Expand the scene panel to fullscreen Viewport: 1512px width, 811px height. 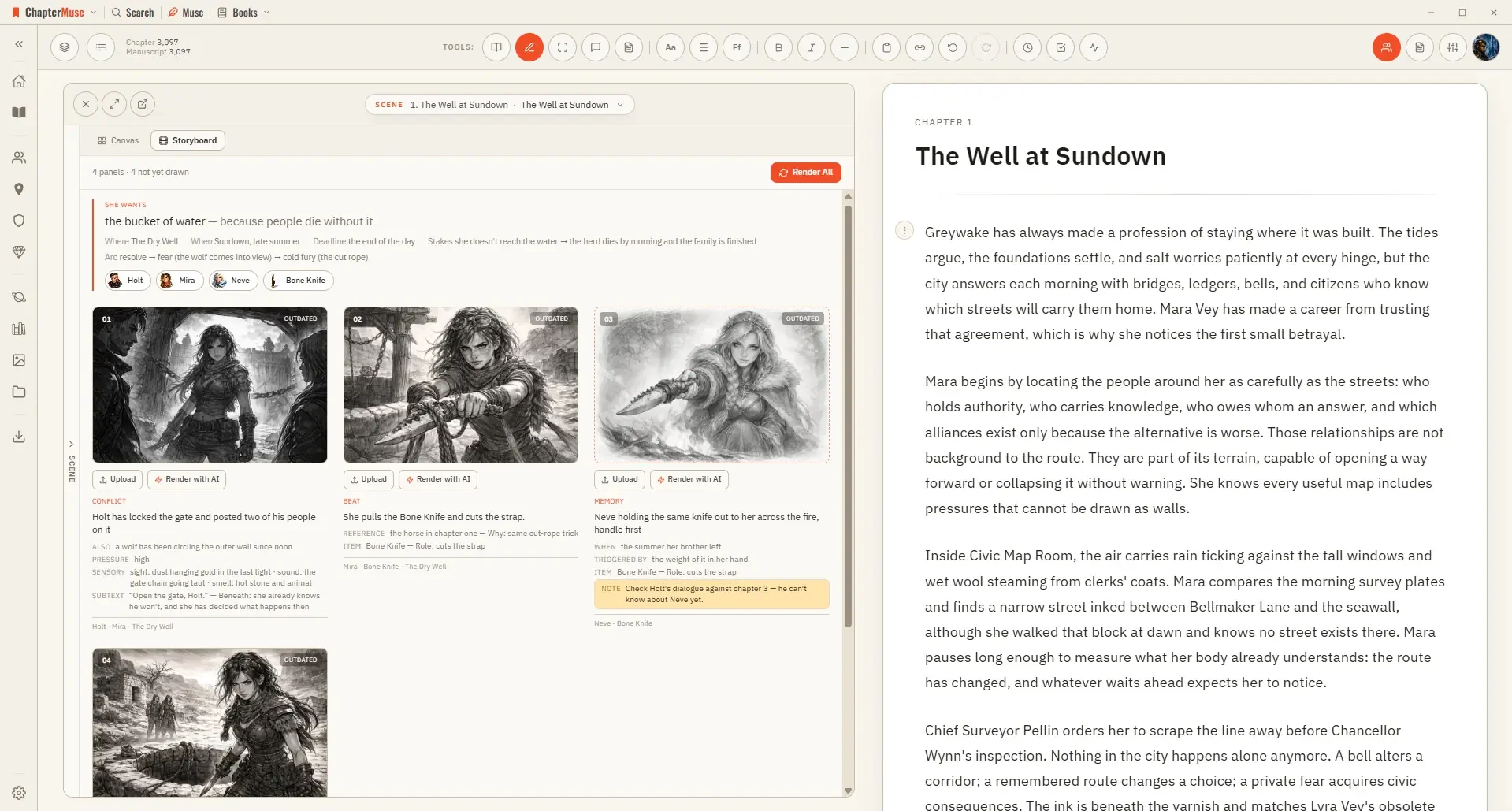click(x=114, y=104)
